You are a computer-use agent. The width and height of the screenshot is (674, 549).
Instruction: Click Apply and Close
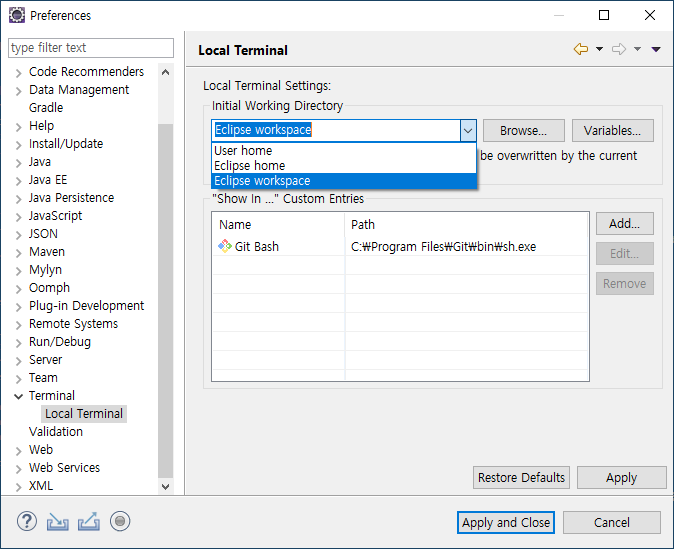(506, 522)
